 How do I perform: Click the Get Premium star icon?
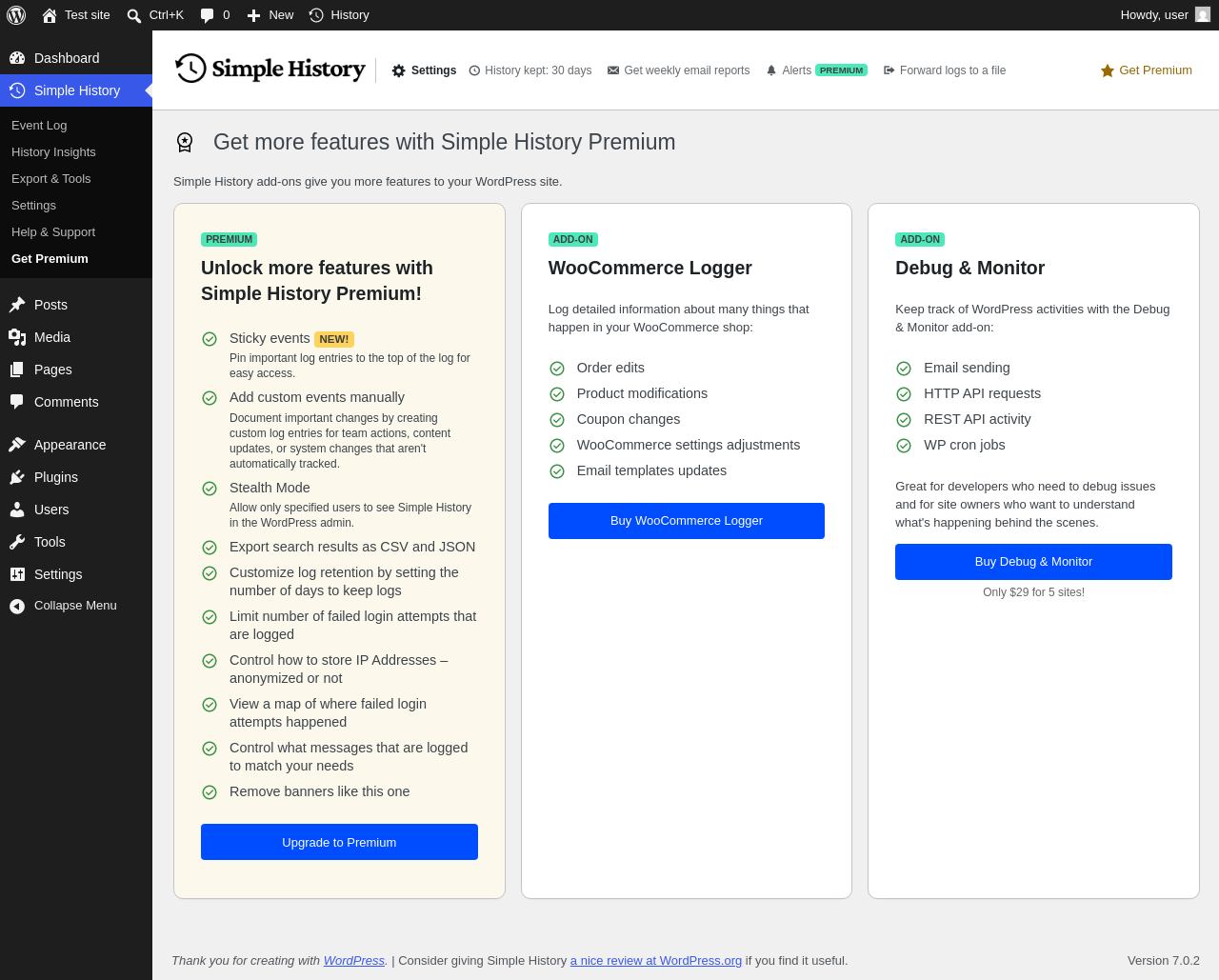click(x=1108, y=70)
